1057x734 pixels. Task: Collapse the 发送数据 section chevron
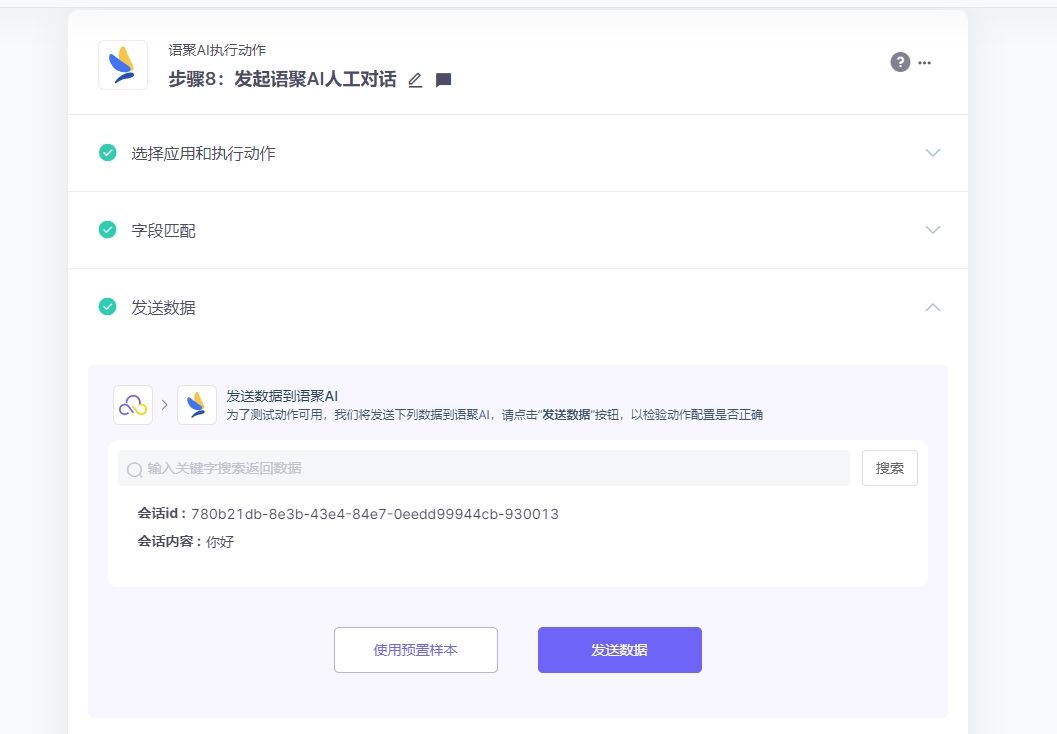coord(932,307)
